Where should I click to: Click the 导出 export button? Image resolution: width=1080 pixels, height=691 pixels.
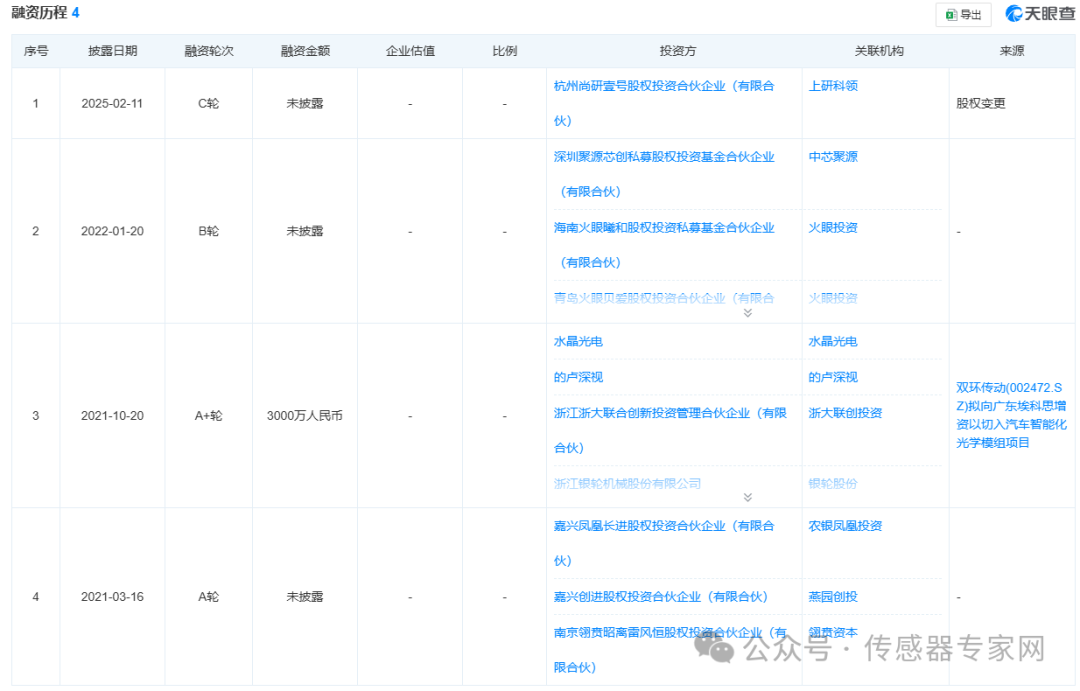click(x=963, y=14)
